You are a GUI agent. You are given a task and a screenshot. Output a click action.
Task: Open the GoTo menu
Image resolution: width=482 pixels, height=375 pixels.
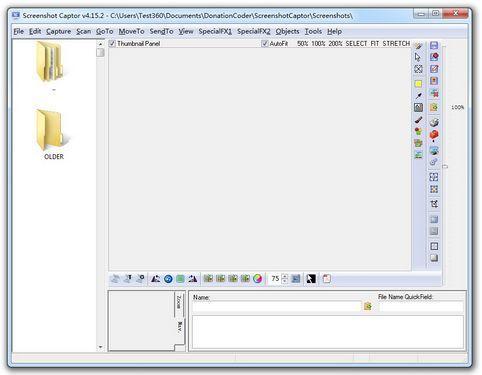click(105, 31)
